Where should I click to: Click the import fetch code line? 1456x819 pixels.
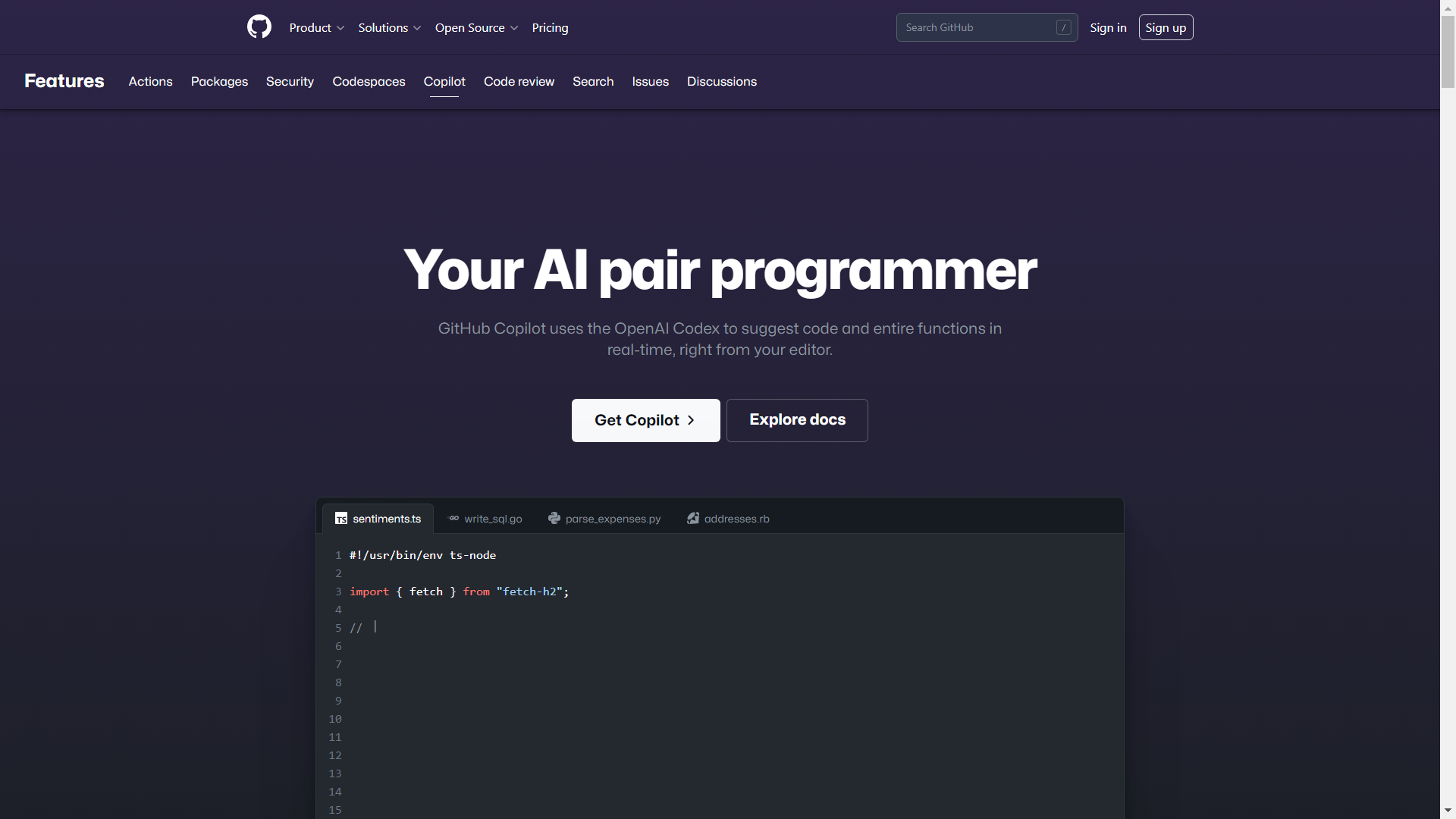[459, 591]
